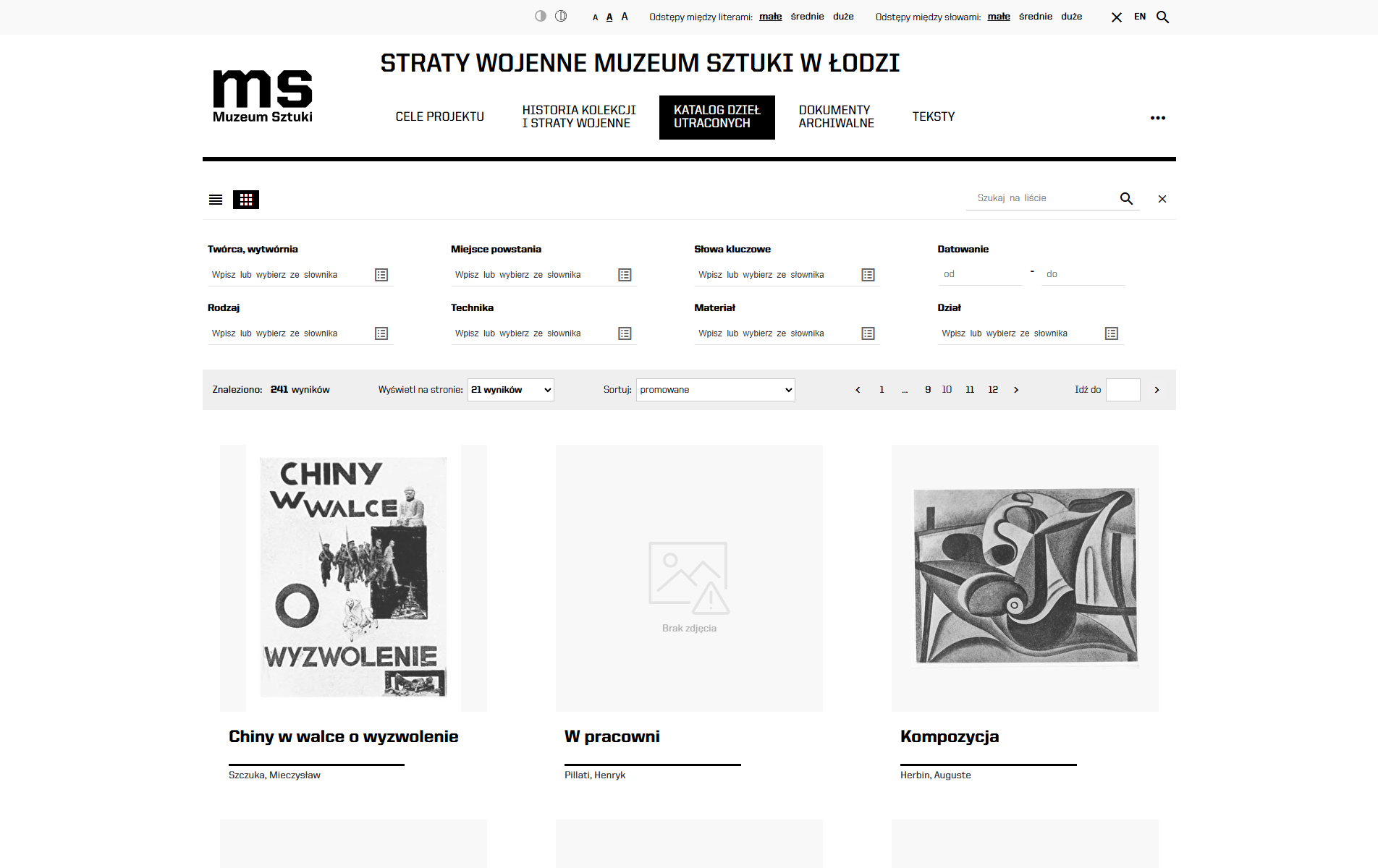The width and height of the screenshot is (1378, 868).
Task: Confirm Idź do with arrow button
Action: pos(1157,390)
